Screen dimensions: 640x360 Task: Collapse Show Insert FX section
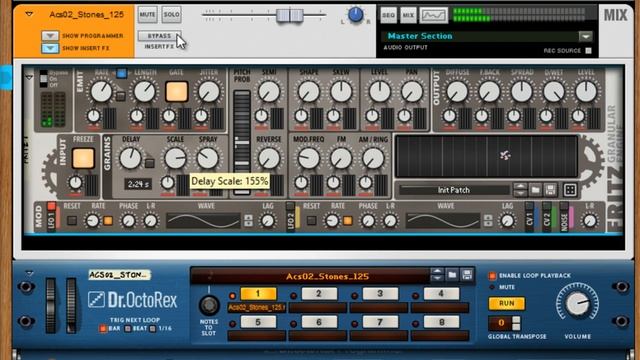click(x=50, y=48)
